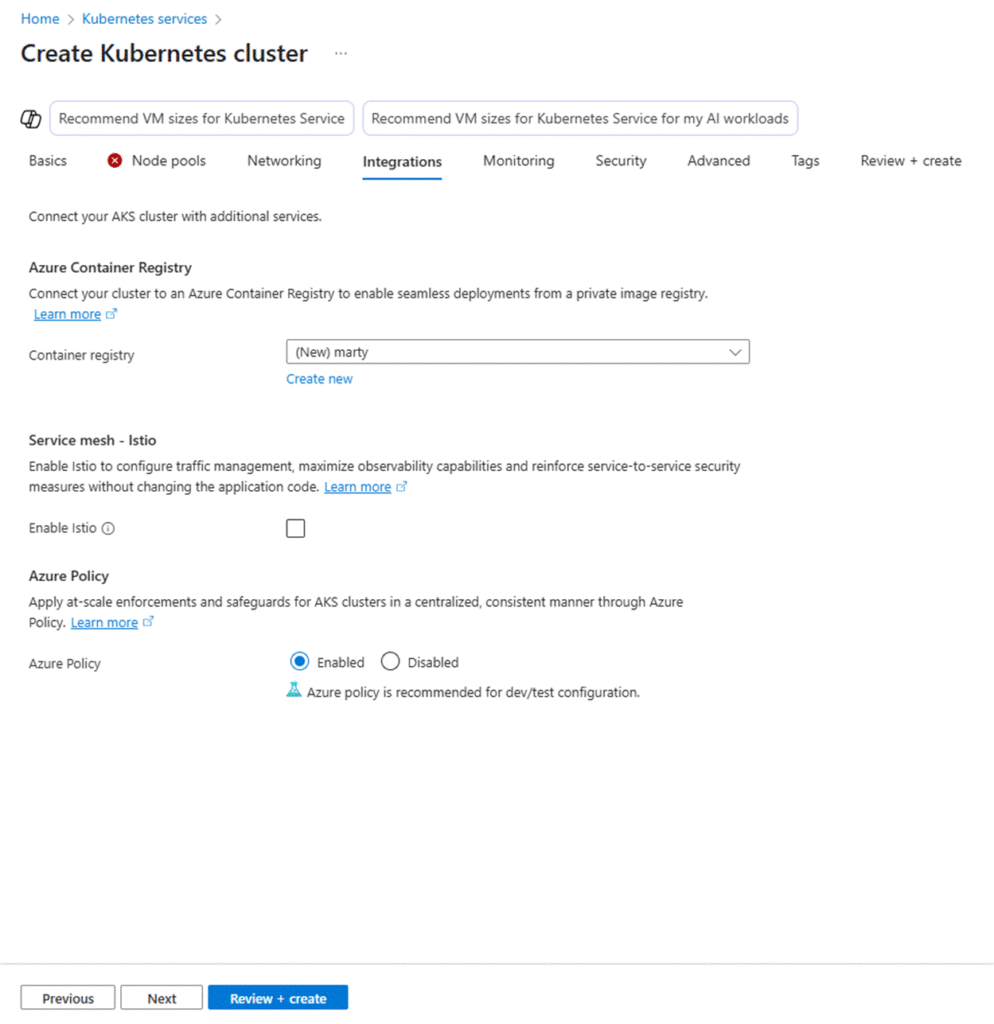Click Recommend VM sizes for AI workloads
994x1024 pixels.
[580, 118]
